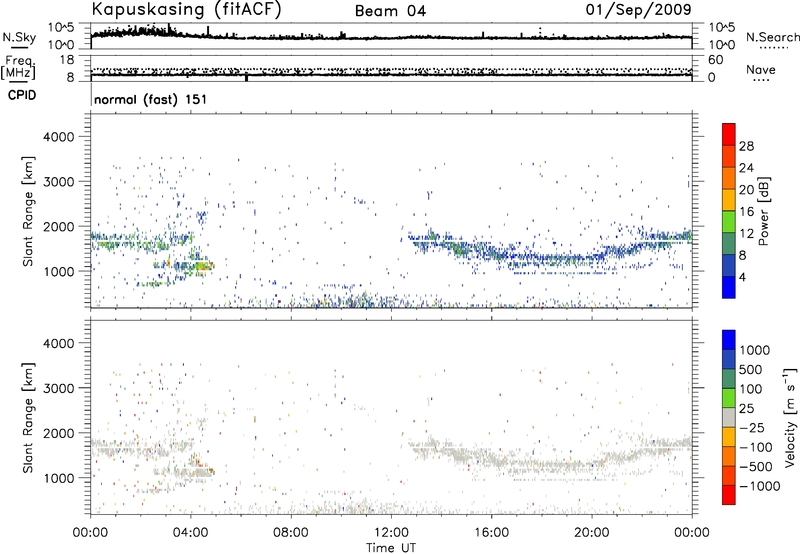Click the "60" Nave axis tick label
Viewport: 800px width, 554px height.
715,60
